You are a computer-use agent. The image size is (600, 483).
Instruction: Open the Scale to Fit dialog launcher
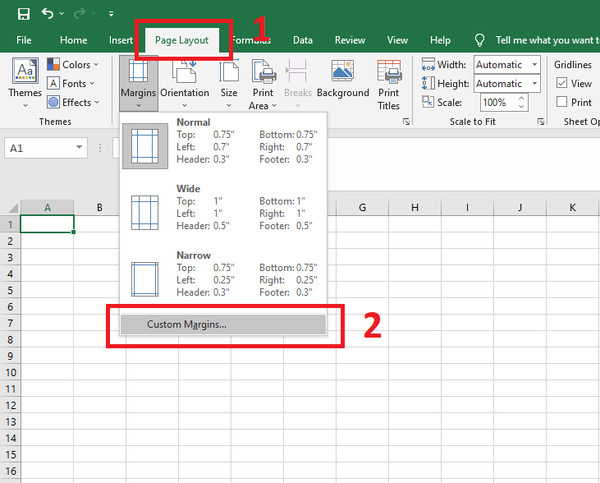coord(541,122)
